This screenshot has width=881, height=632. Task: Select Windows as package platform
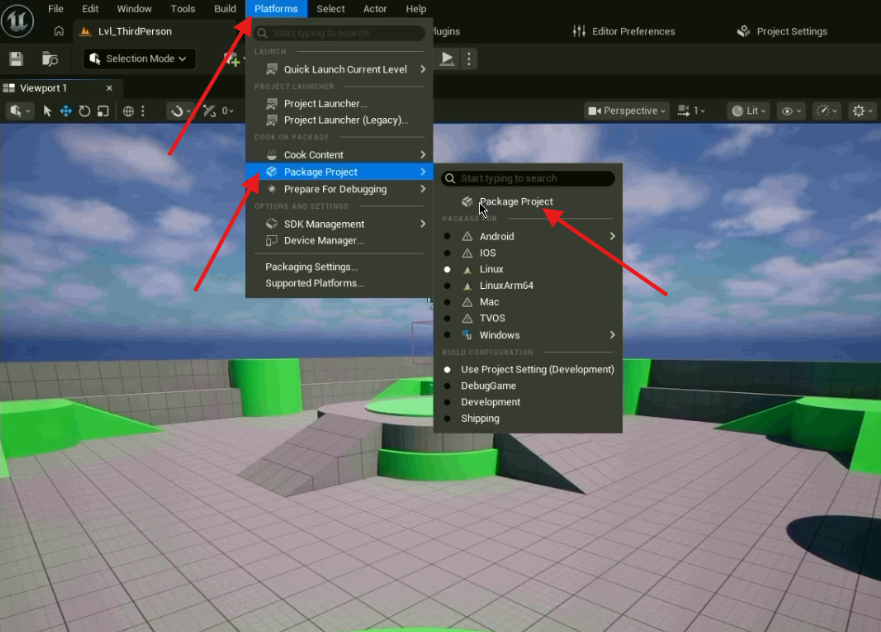(x=528, y=335)
